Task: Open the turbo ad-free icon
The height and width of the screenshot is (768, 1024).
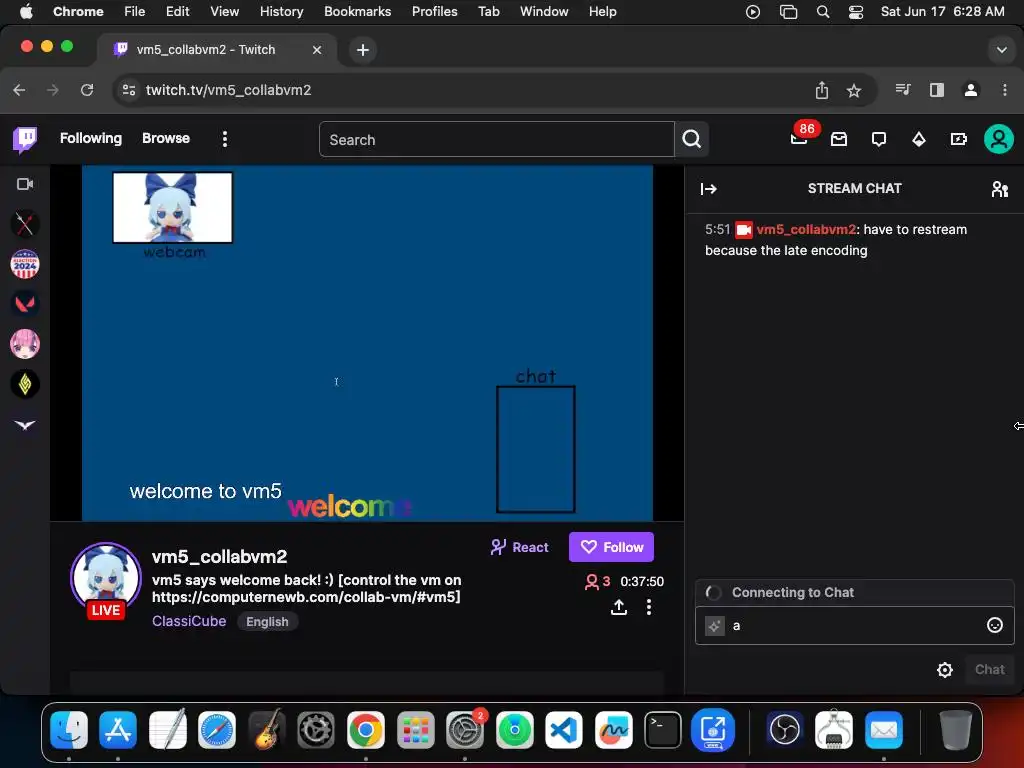Action: click(959, 139)
